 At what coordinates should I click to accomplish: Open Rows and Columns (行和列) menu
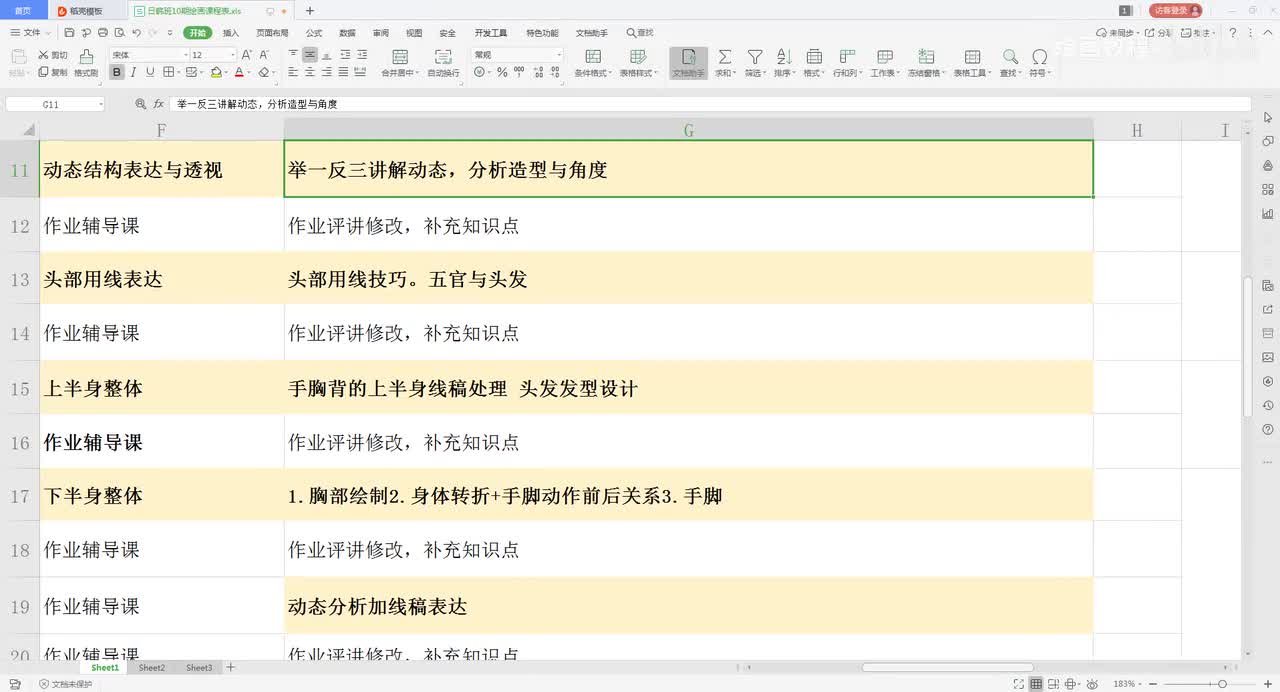pyautogui.click(x=847, y=63)
